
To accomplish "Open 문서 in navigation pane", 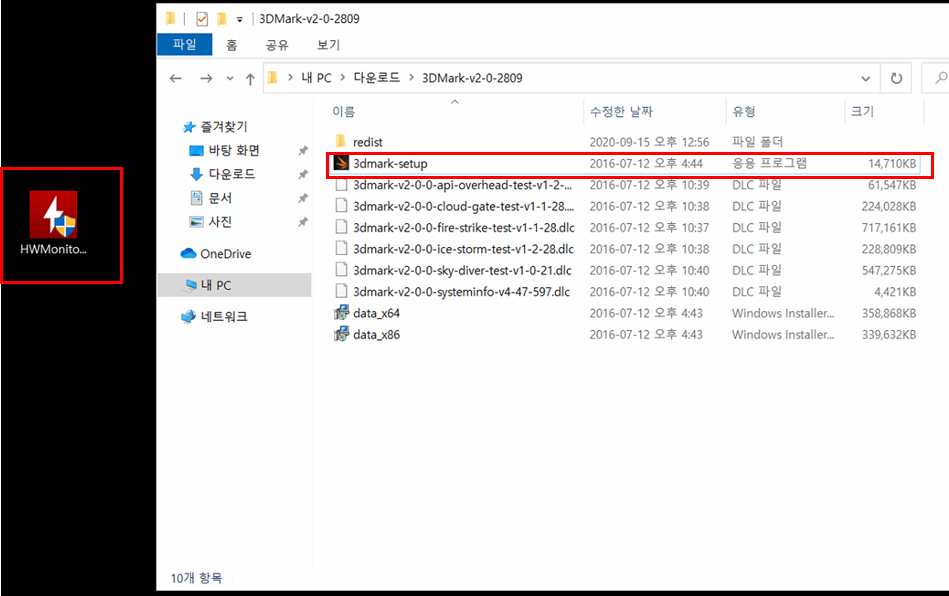I will pos(211,198).
